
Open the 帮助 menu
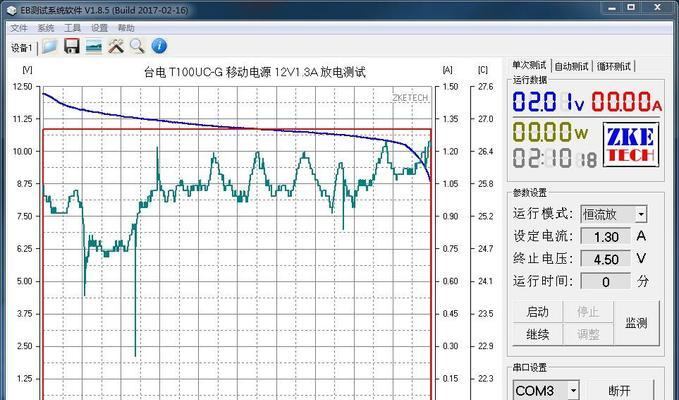point(126,28)
